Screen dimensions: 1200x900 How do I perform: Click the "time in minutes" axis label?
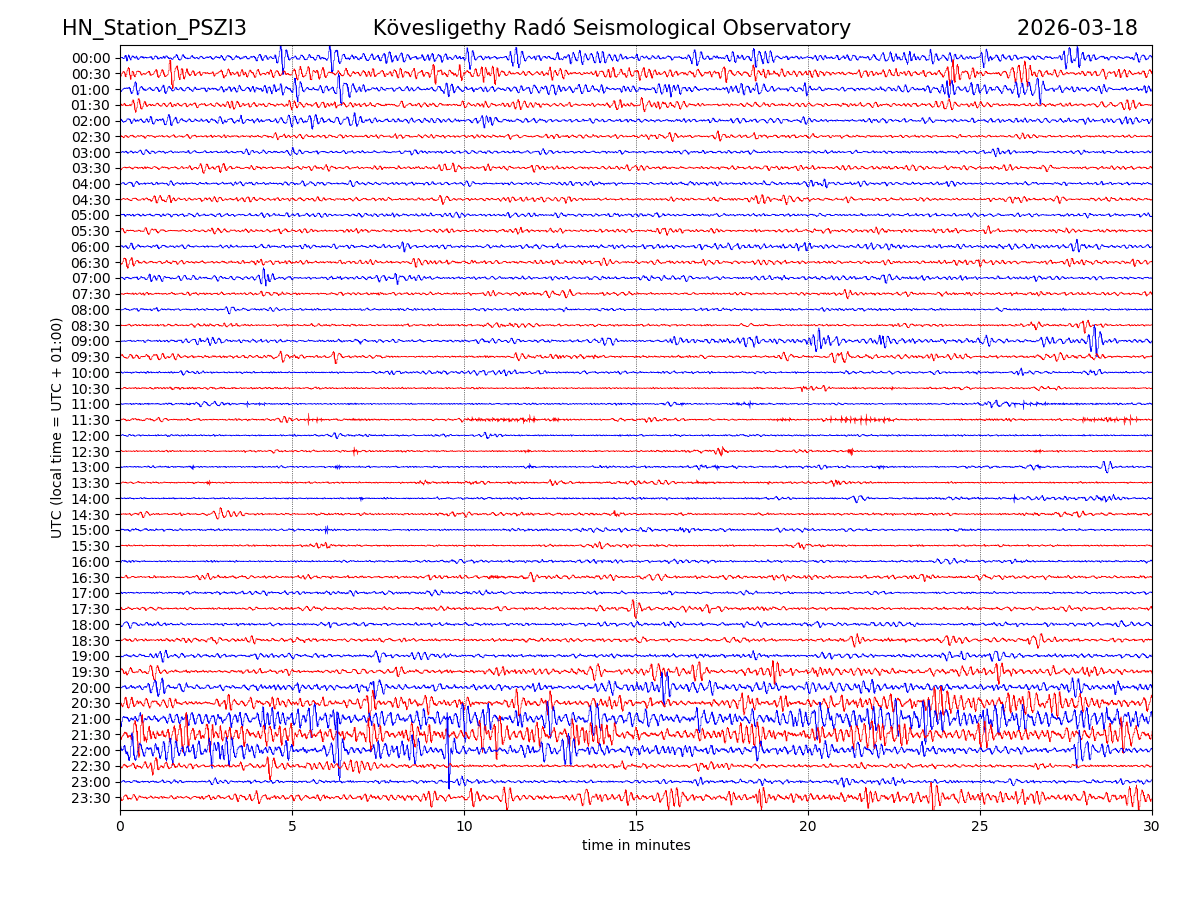click(x=636, y=846)
